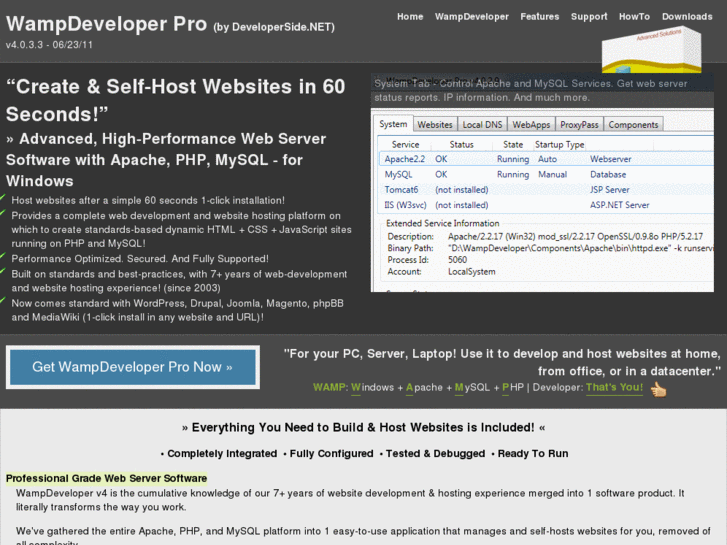Screen dimensions: 727x545
Task: Select the System tab in screenshot
Action: 393,124
